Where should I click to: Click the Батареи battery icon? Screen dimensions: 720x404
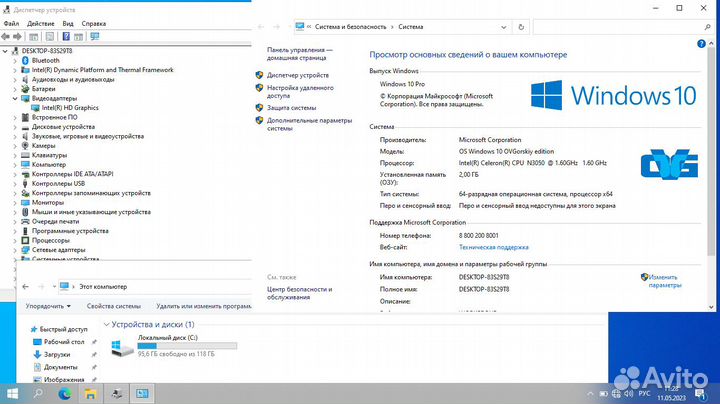coord(25,89)
